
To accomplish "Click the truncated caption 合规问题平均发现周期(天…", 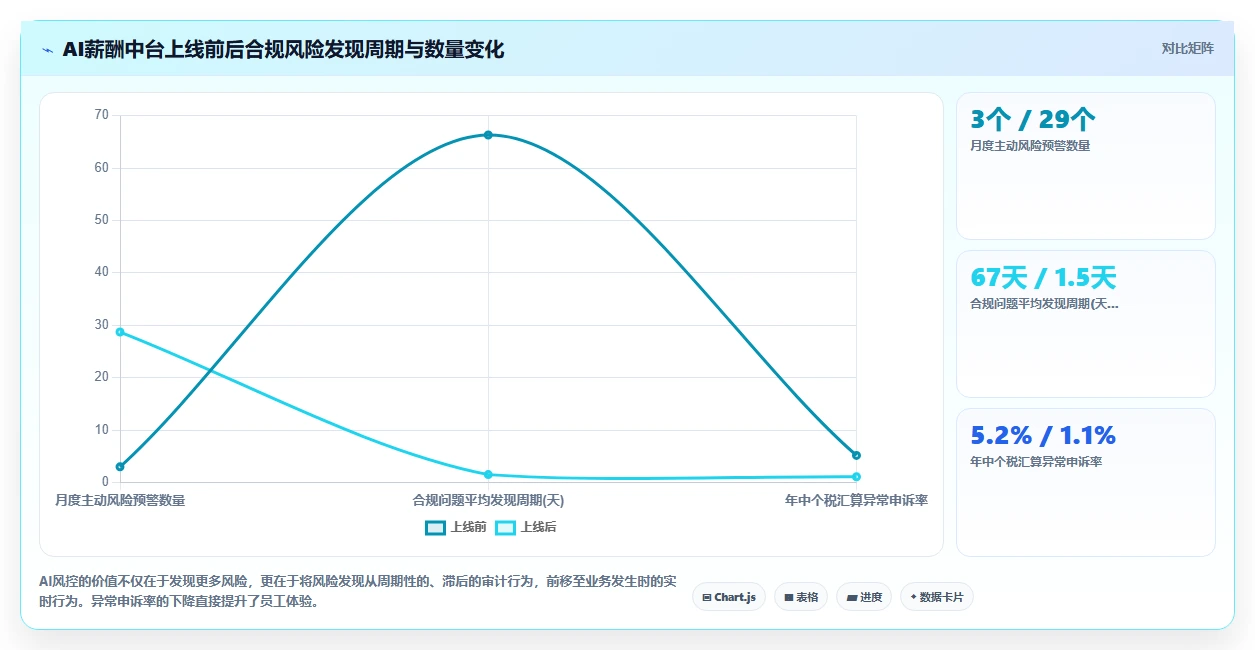I will pos(1044,304).
